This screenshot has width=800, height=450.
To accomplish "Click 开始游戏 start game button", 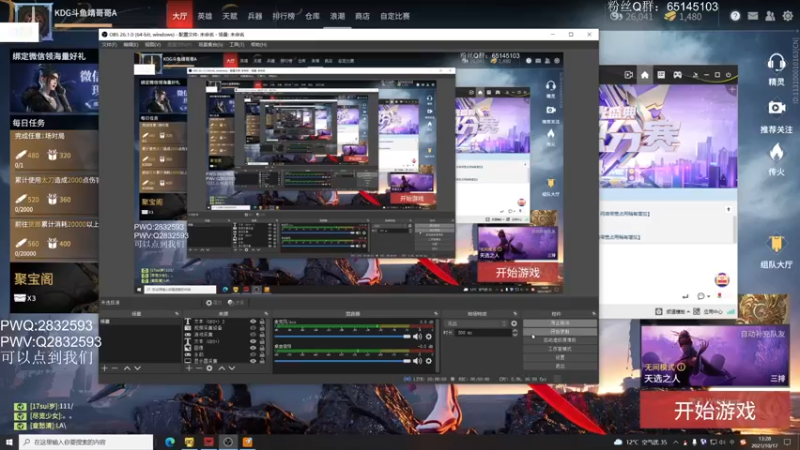I will [x=714, y=411].
